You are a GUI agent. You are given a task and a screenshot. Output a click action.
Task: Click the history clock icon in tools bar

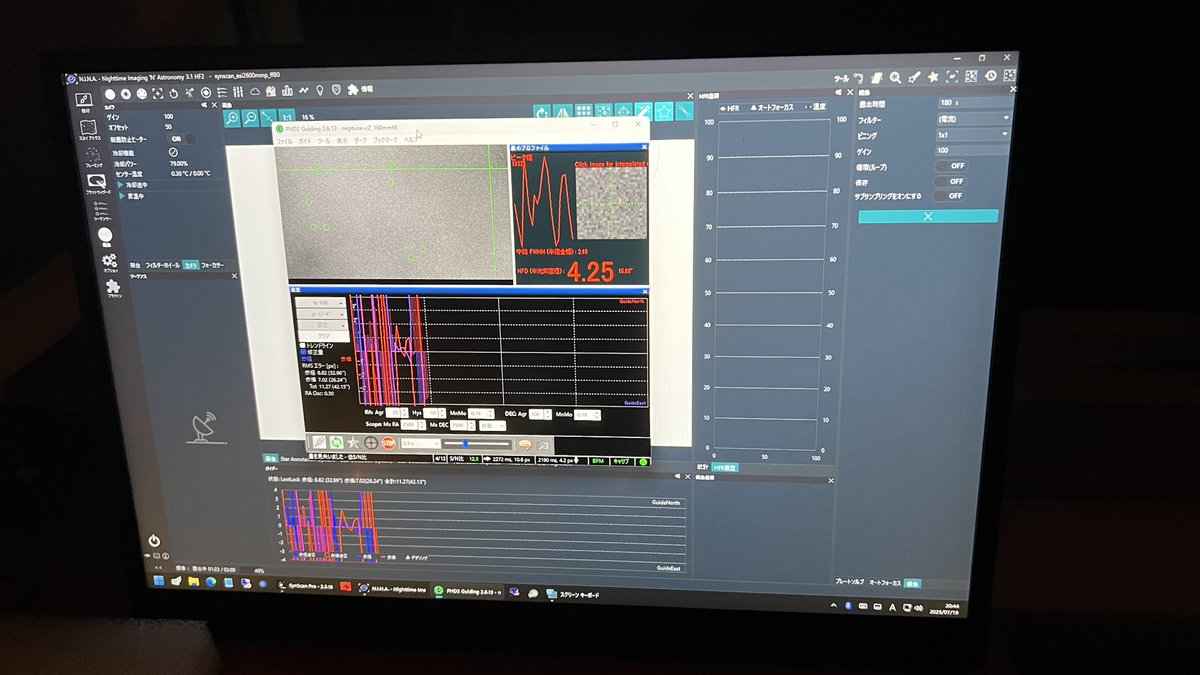[x=990, y=76]
